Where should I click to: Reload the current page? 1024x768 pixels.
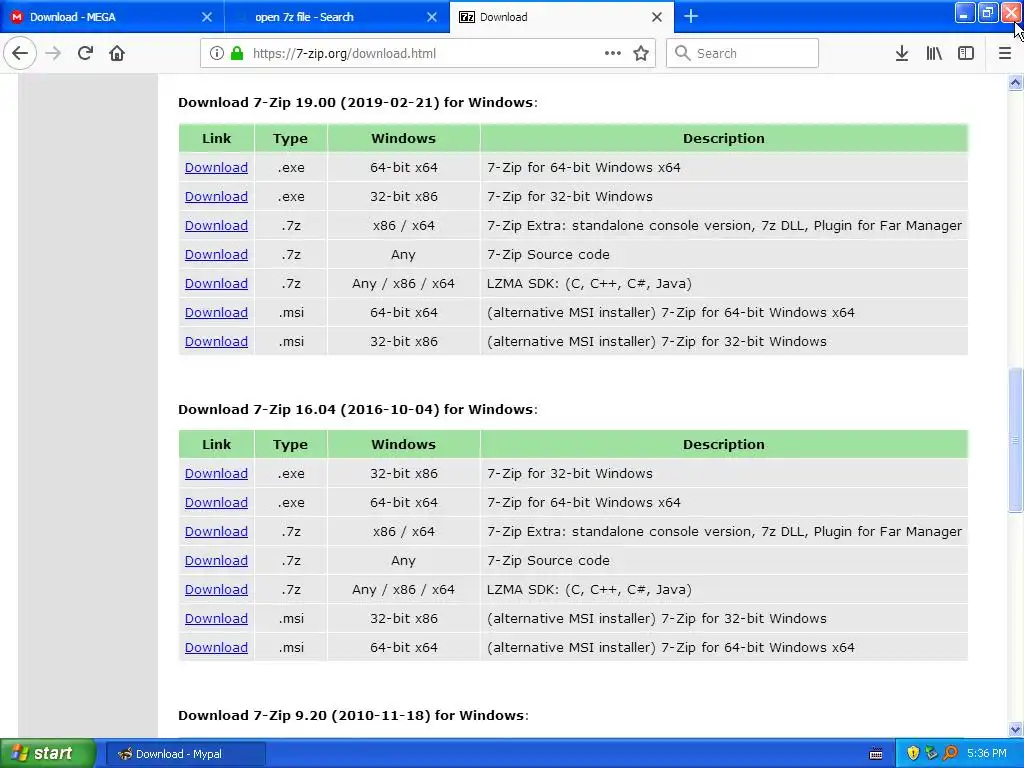pyautogui.click(x=85, y=54)
